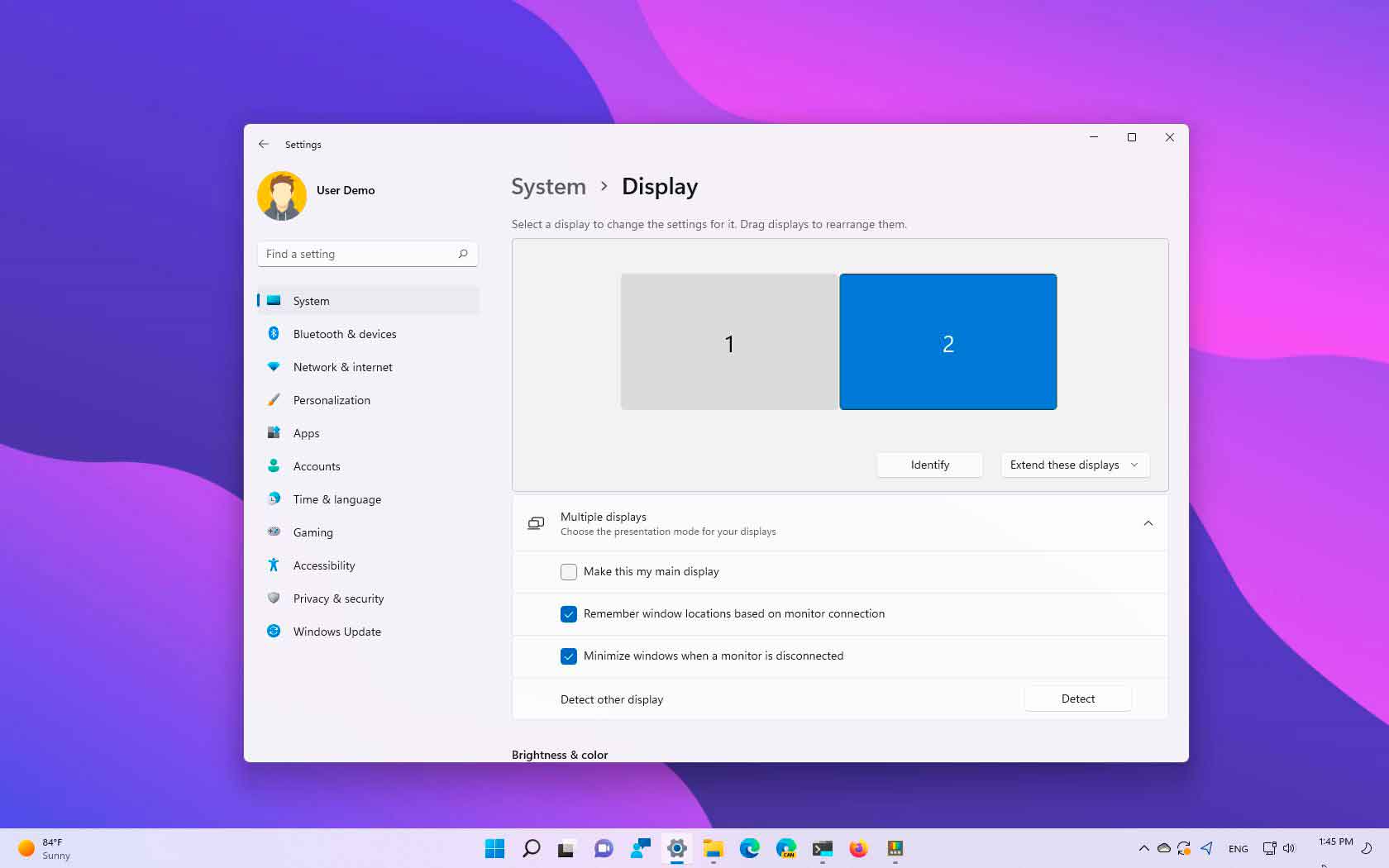
Task: Click the Find a setting search box
Action: (367, 254)
